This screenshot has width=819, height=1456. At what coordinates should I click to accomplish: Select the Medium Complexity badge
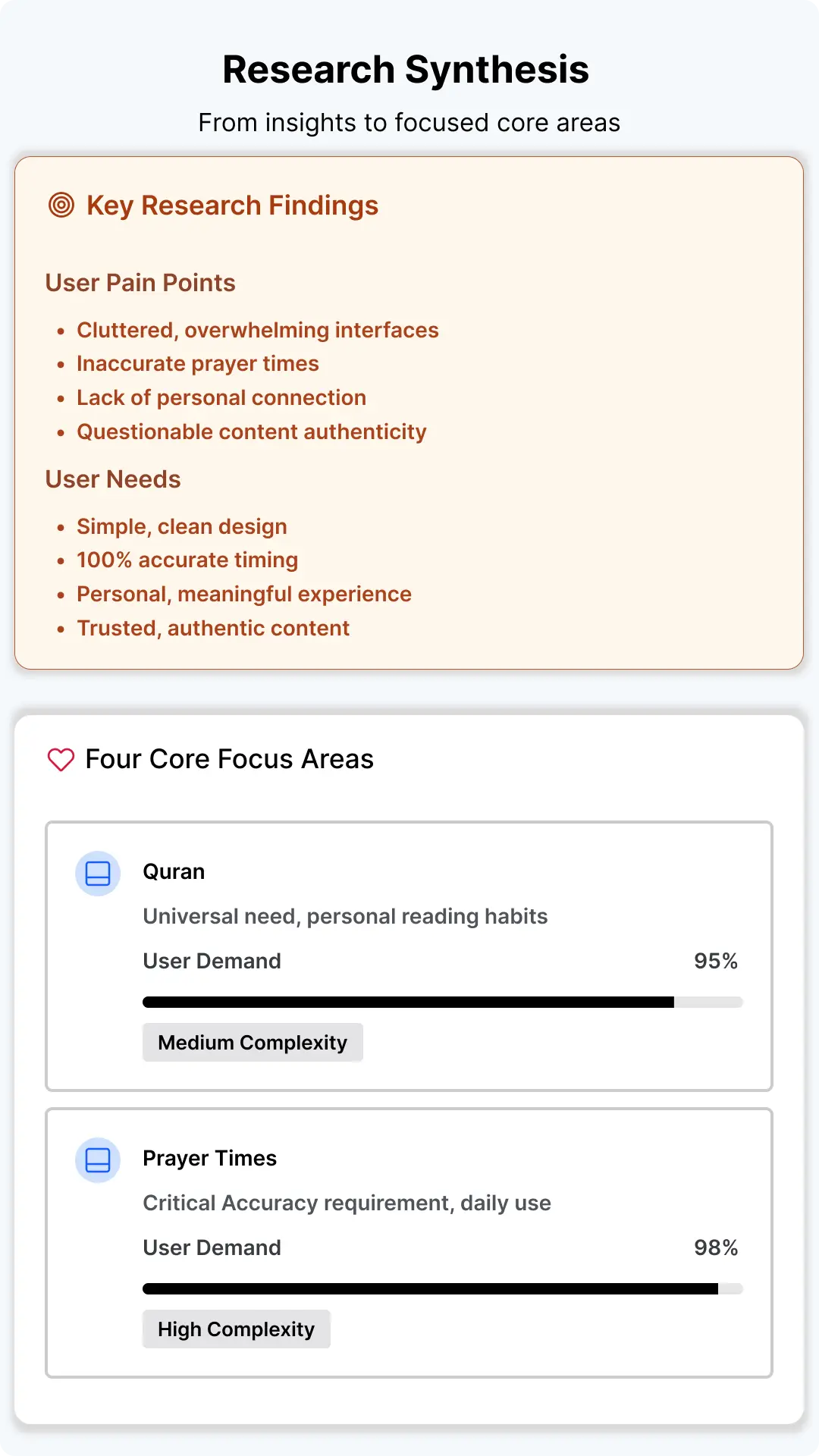point(253,1043)
